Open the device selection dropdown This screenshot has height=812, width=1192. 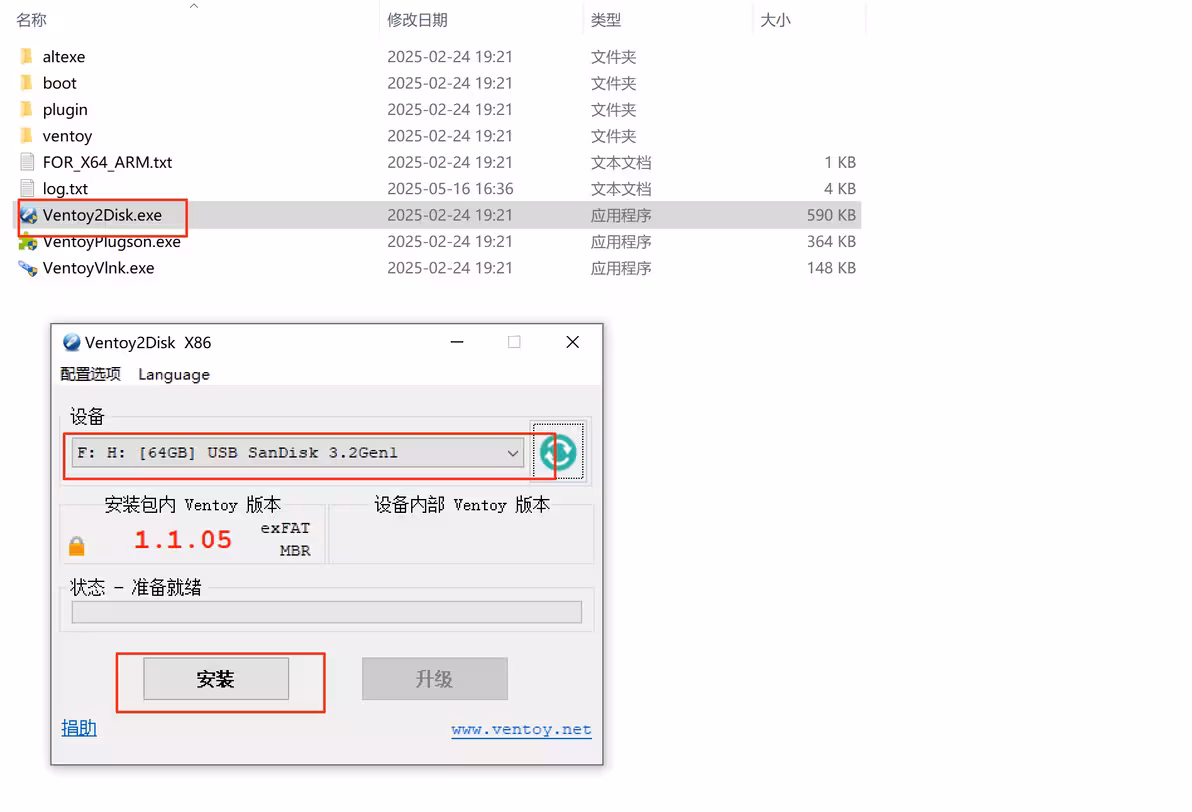[x=297, y=452]
